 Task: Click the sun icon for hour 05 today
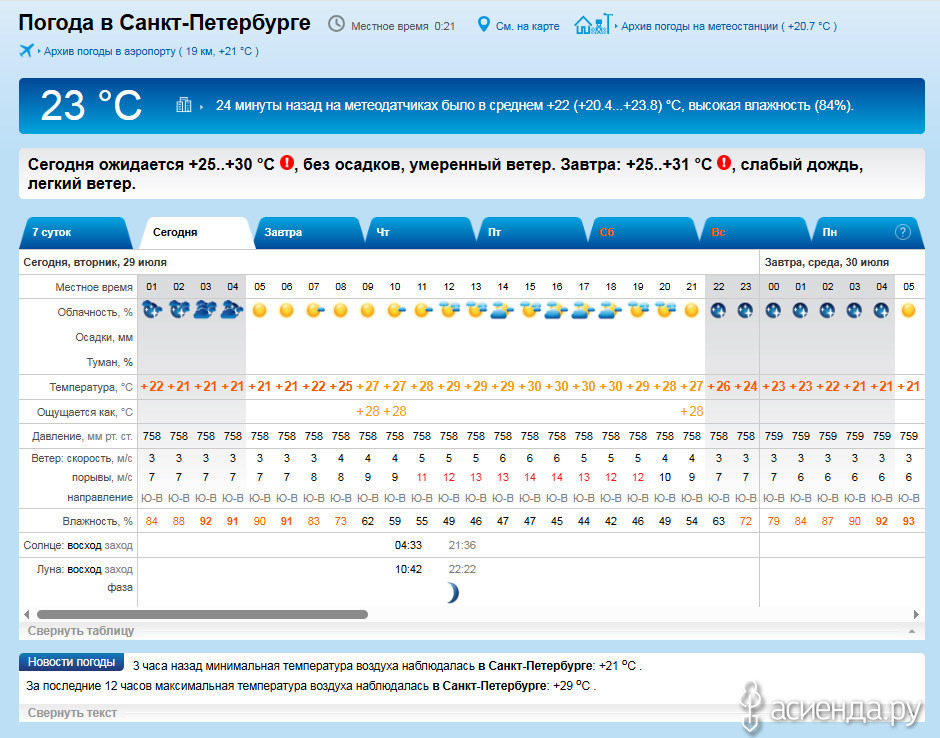(260, 311)
